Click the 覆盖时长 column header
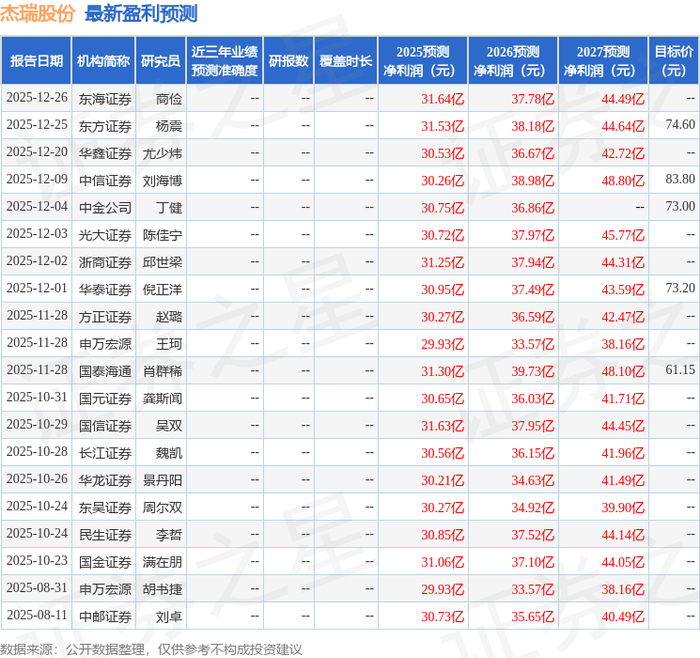 [x=346, y=61]
